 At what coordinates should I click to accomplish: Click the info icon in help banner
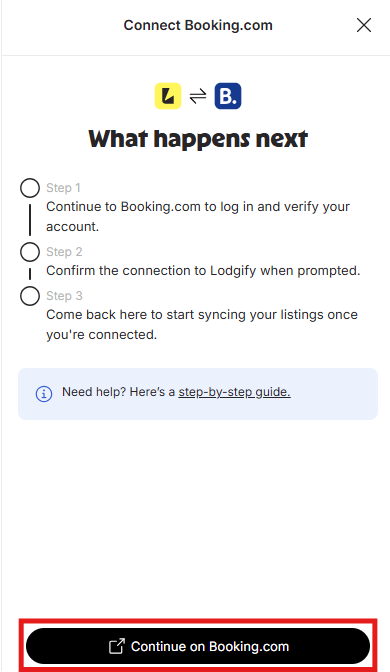[x=44, y=393]
